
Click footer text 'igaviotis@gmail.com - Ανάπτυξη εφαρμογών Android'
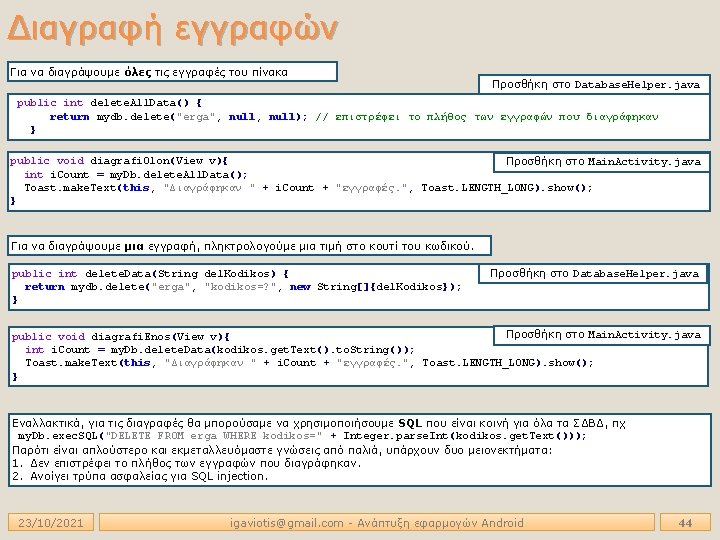[x=377, y=523]
